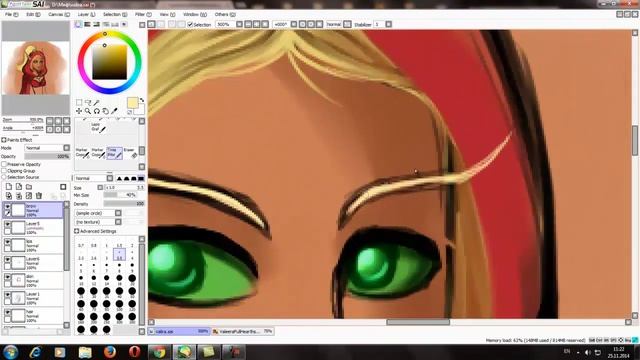Enable Preserve Opacity checkbox
Image resolution: width=640 pixels, height=360 pixels.
point(4,164)
